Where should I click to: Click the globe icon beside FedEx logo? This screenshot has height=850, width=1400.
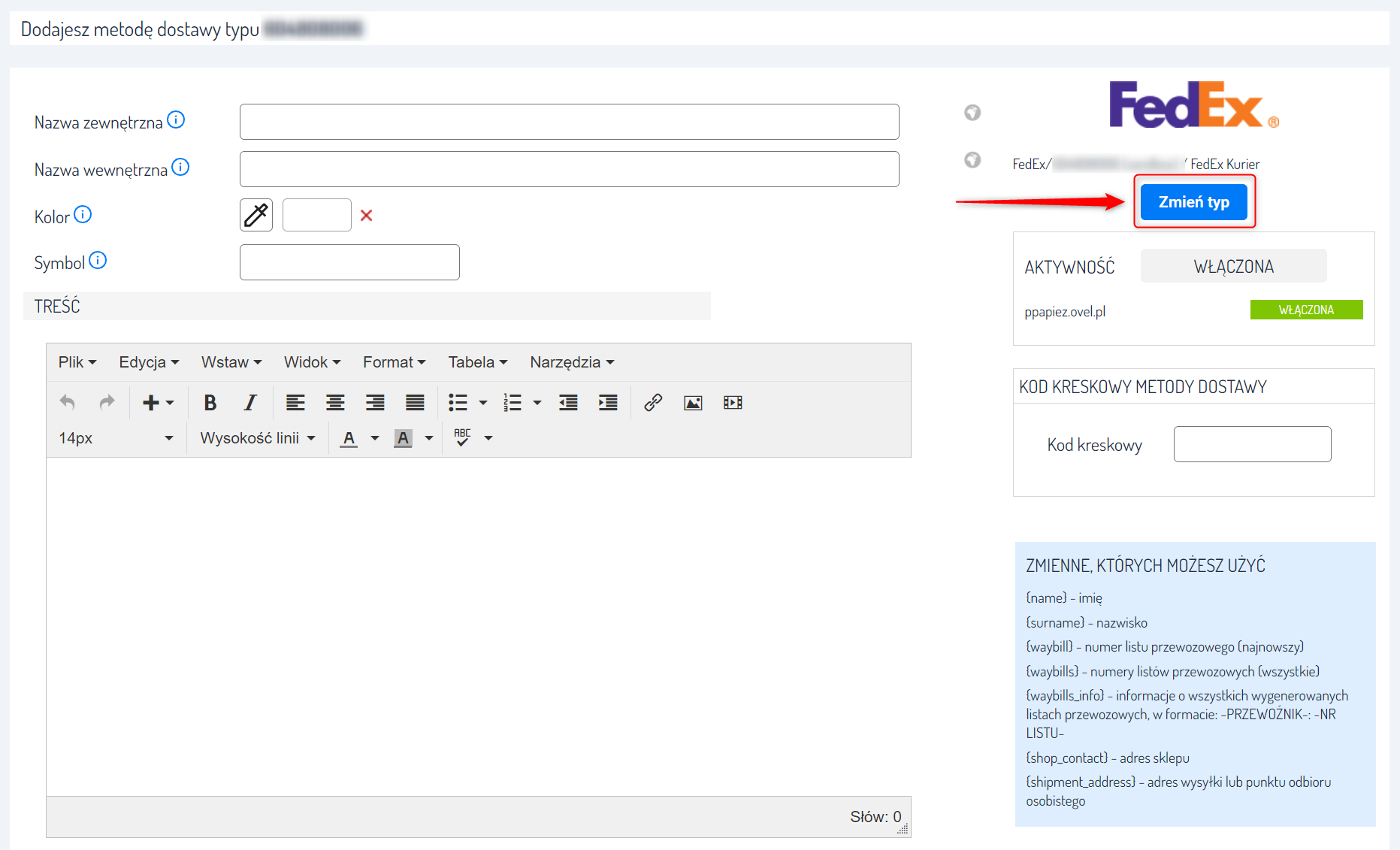(972, 113)
